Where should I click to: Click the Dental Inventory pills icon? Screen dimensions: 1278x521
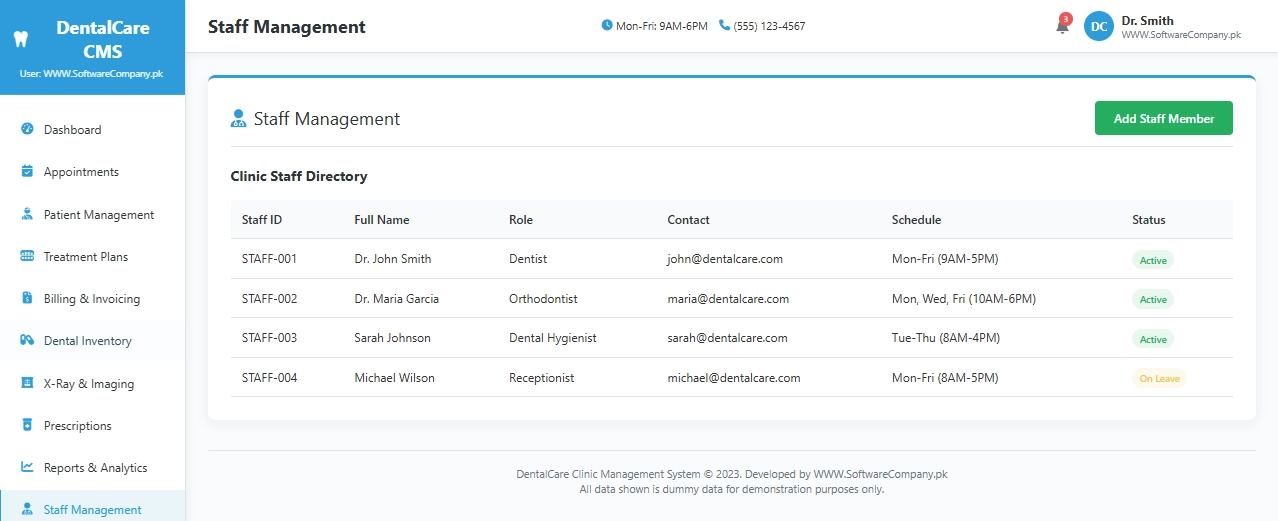click(27, 341)
